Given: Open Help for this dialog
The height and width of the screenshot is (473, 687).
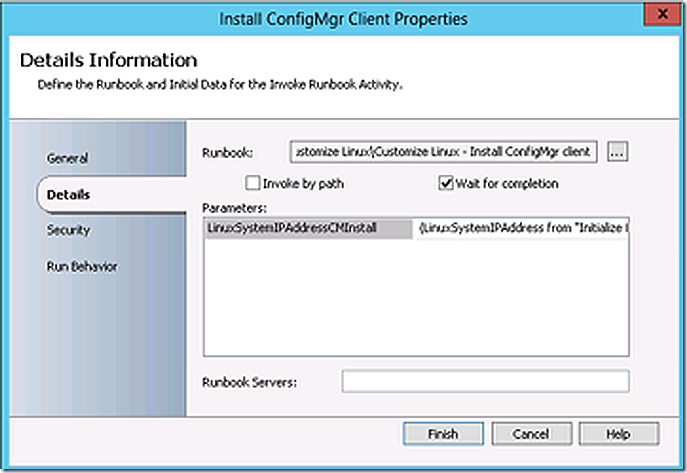Looking at the screenshot, I should pyautogui.click(x=619, y=434).
